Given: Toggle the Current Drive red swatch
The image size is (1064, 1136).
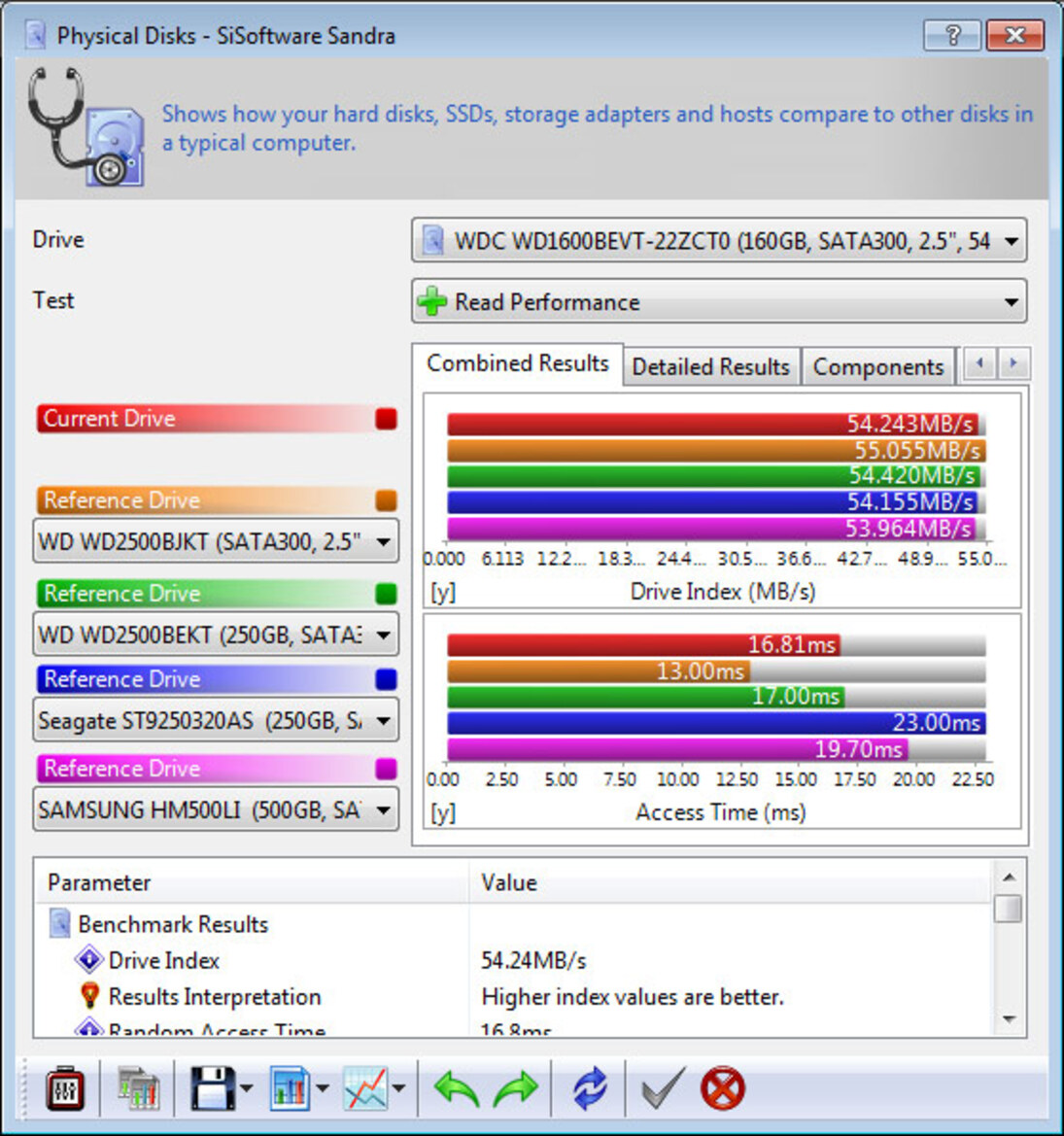Looking at the screenshot, I should (386, 419).
